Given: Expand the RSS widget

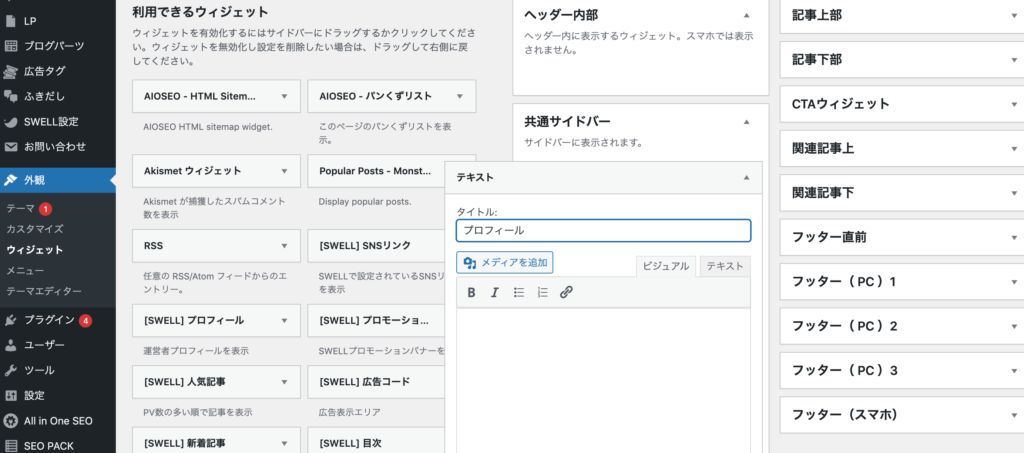Looking at the screenshot, I should click(283, 246).
